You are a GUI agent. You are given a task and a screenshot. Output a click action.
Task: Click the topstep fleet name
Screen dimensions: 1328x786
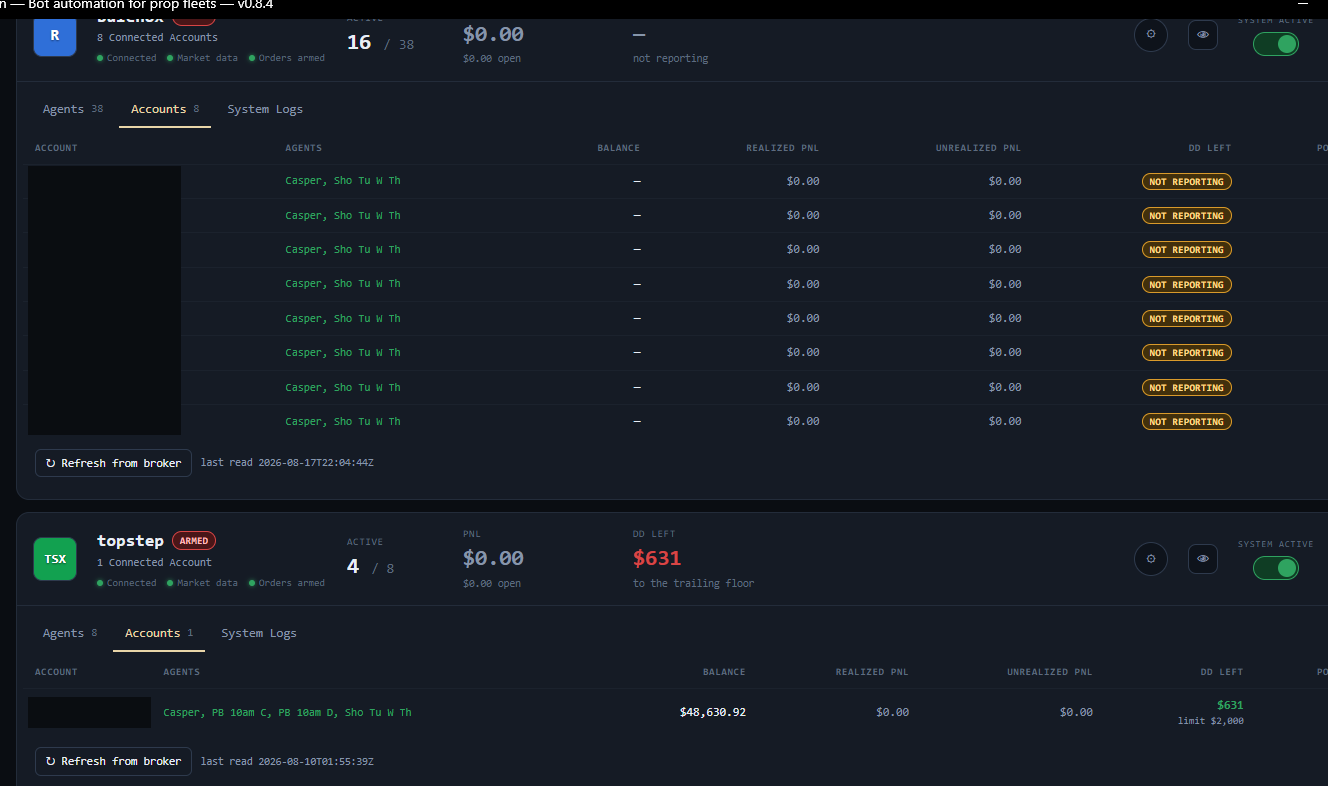click(x=130, y=541)
